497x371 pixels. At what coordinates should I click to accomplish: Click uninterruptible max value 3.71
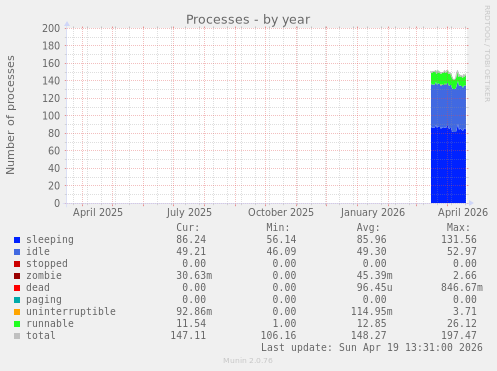[x=464, y=311]
